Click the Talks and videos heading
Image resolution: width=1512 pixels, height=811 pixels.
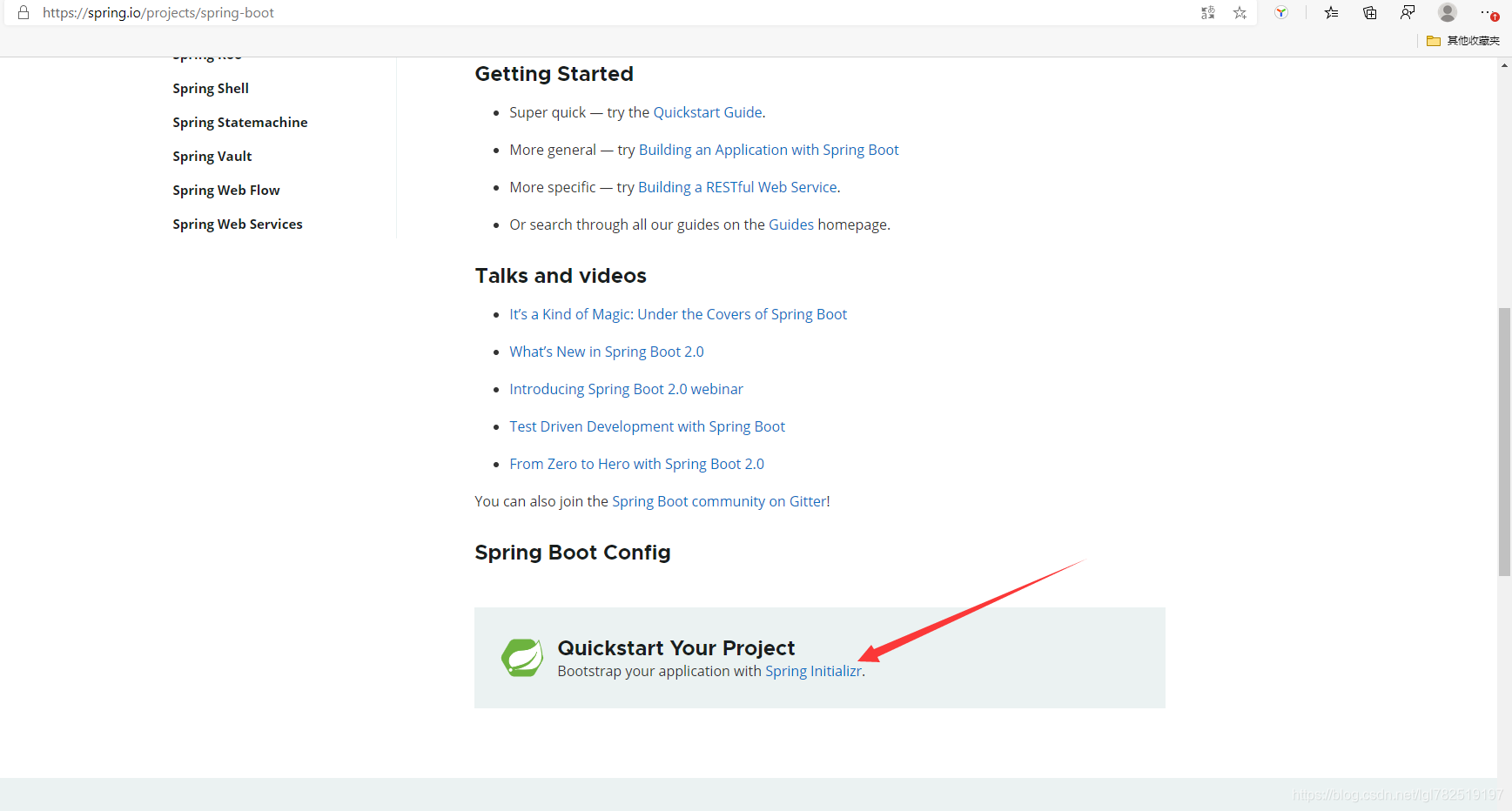tap(561, 276)
